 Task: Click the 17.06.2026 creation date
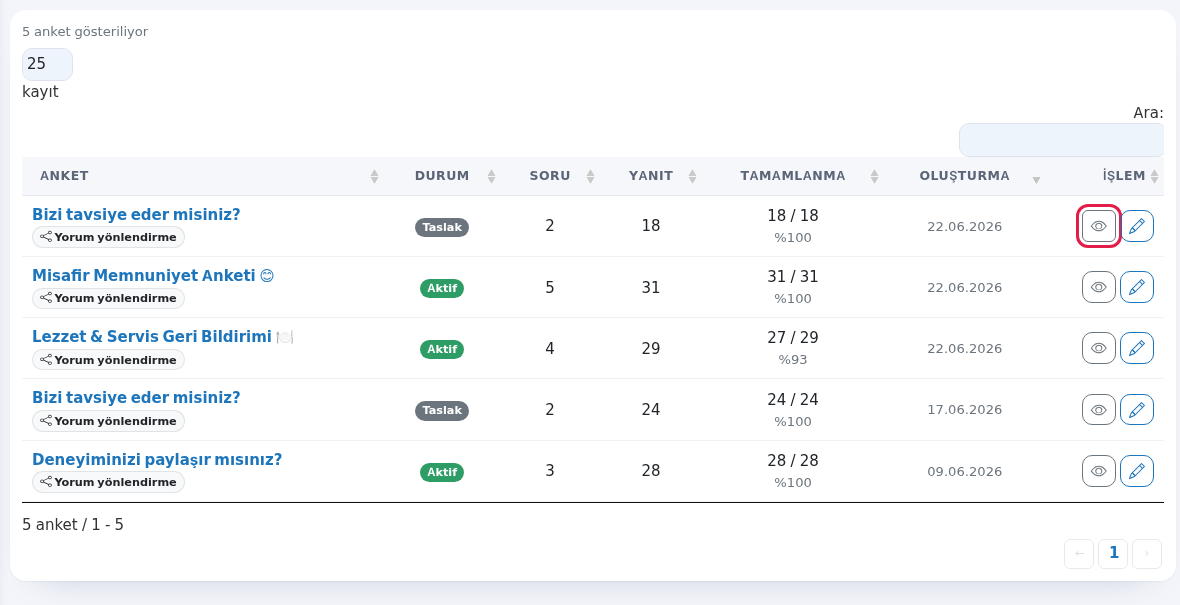tap(965, 409)
